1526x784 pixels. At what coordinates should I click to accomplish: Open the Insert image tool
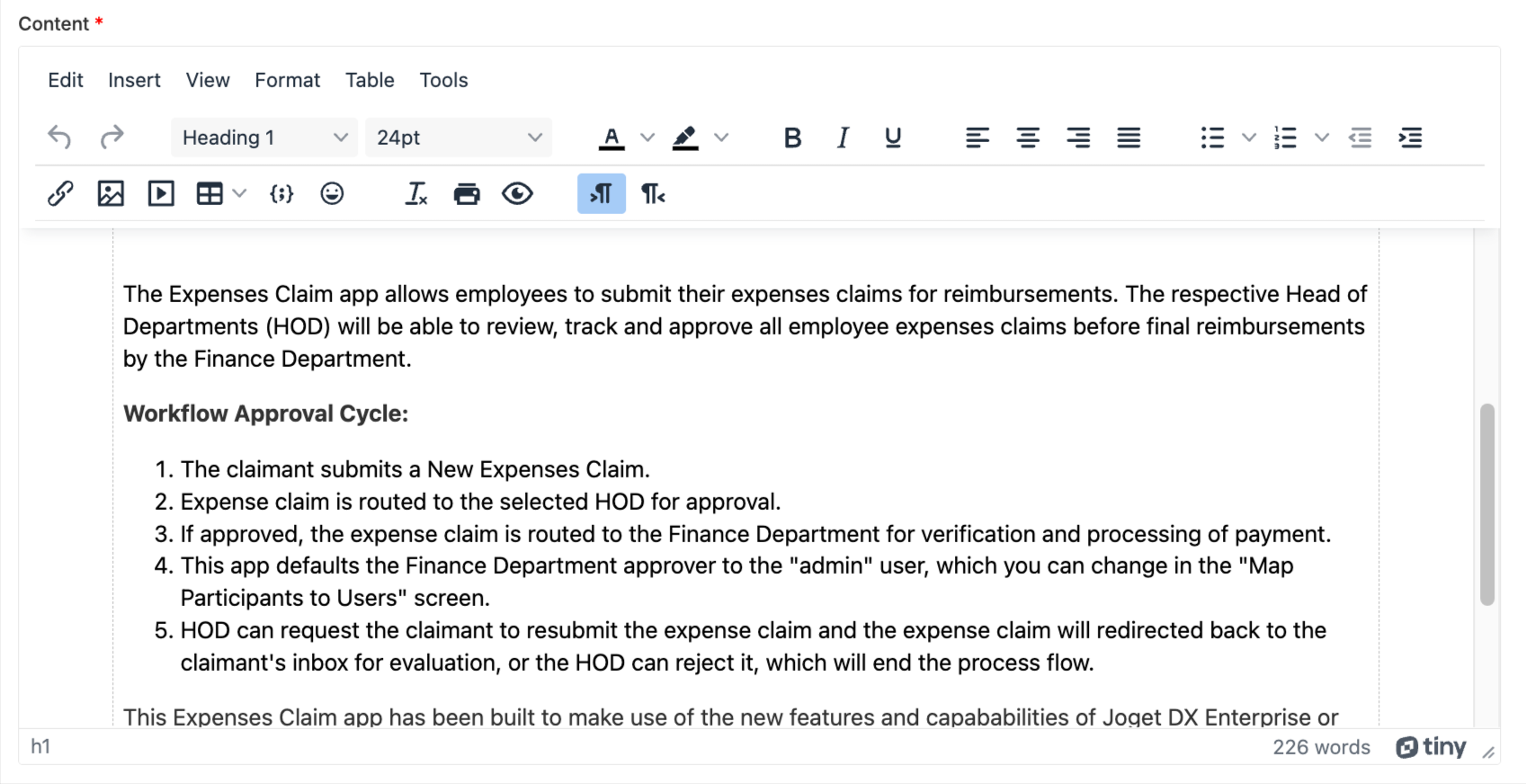click(111, 193)
